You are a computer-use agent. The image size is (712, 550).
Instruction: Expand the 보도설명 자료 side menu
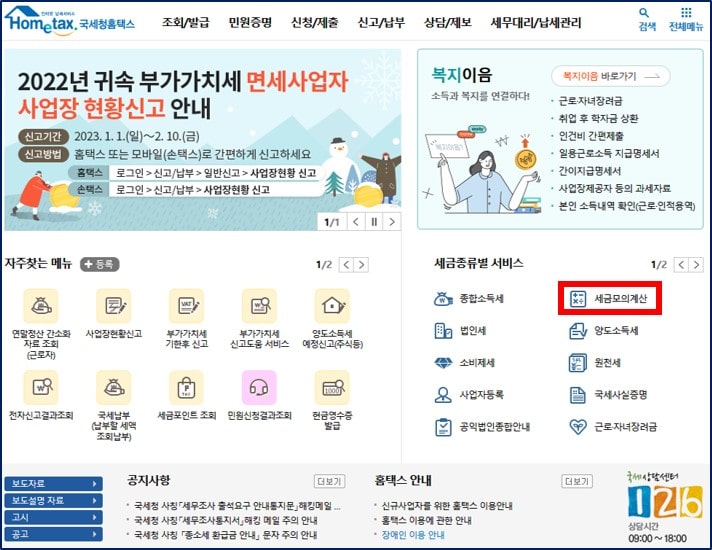[x=54, y=500]
